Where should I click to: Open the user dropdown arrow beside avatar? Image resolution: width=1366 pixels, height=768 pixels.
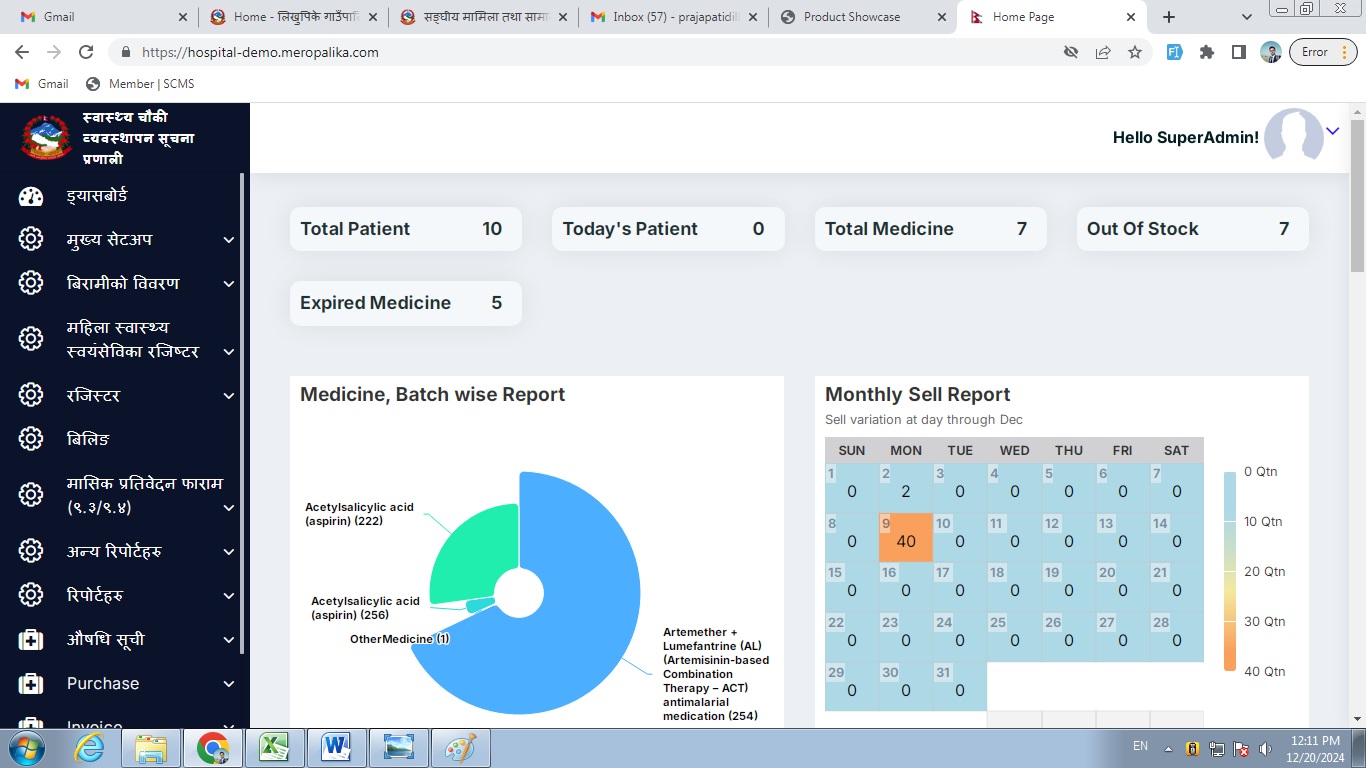tap(1332, 131)
